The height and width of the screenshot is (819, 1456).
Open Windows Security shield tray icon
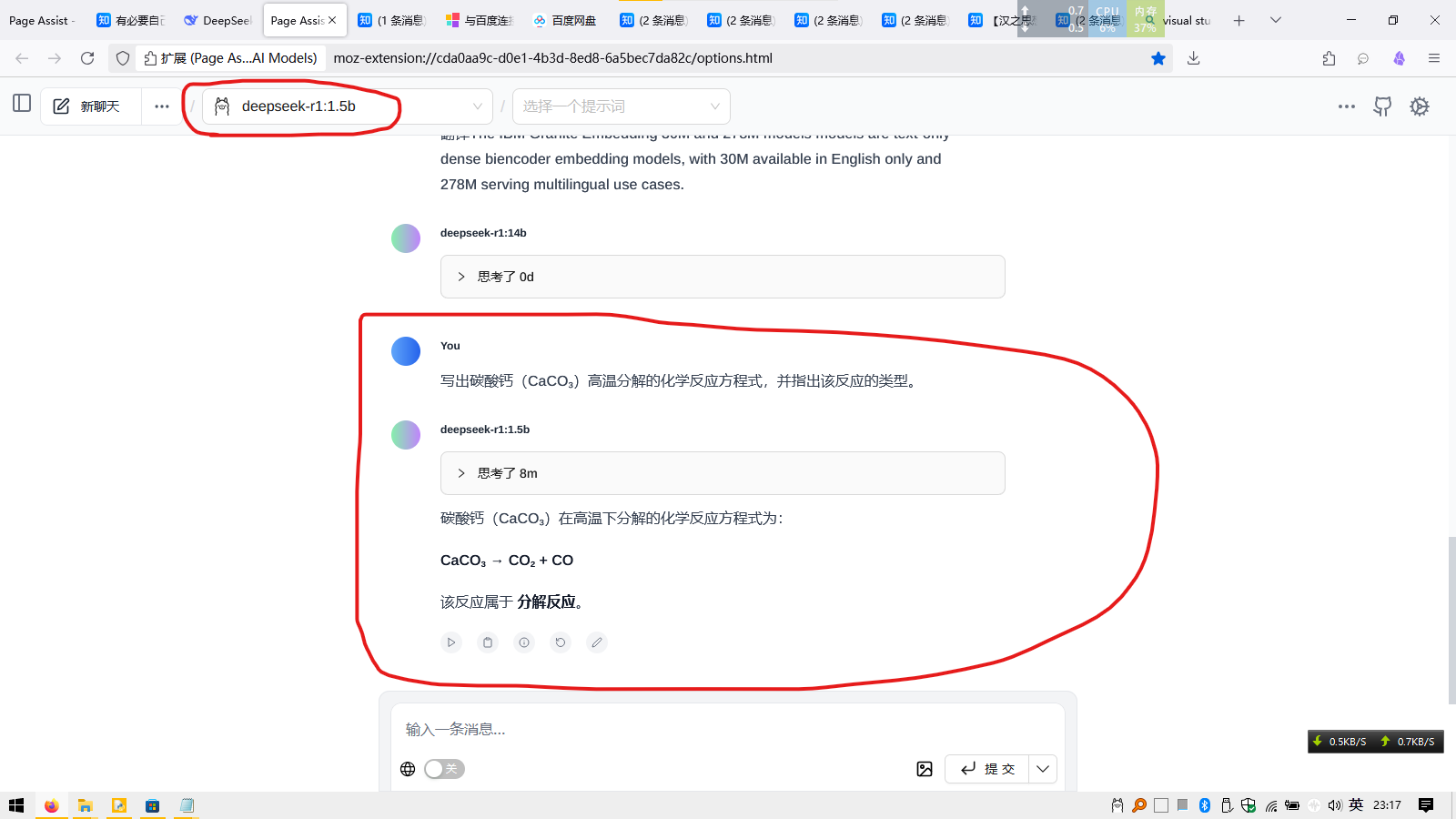1249,805
